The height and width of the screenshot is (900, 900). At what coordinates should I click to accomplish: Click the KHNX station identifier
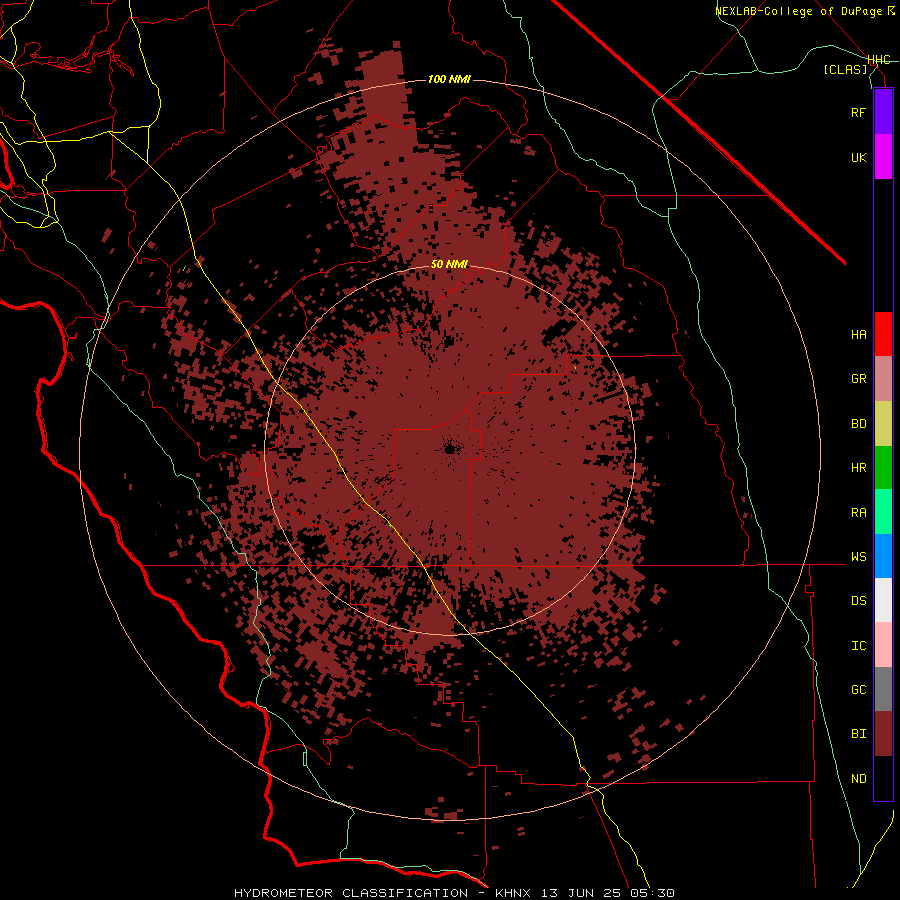(513, 893)
